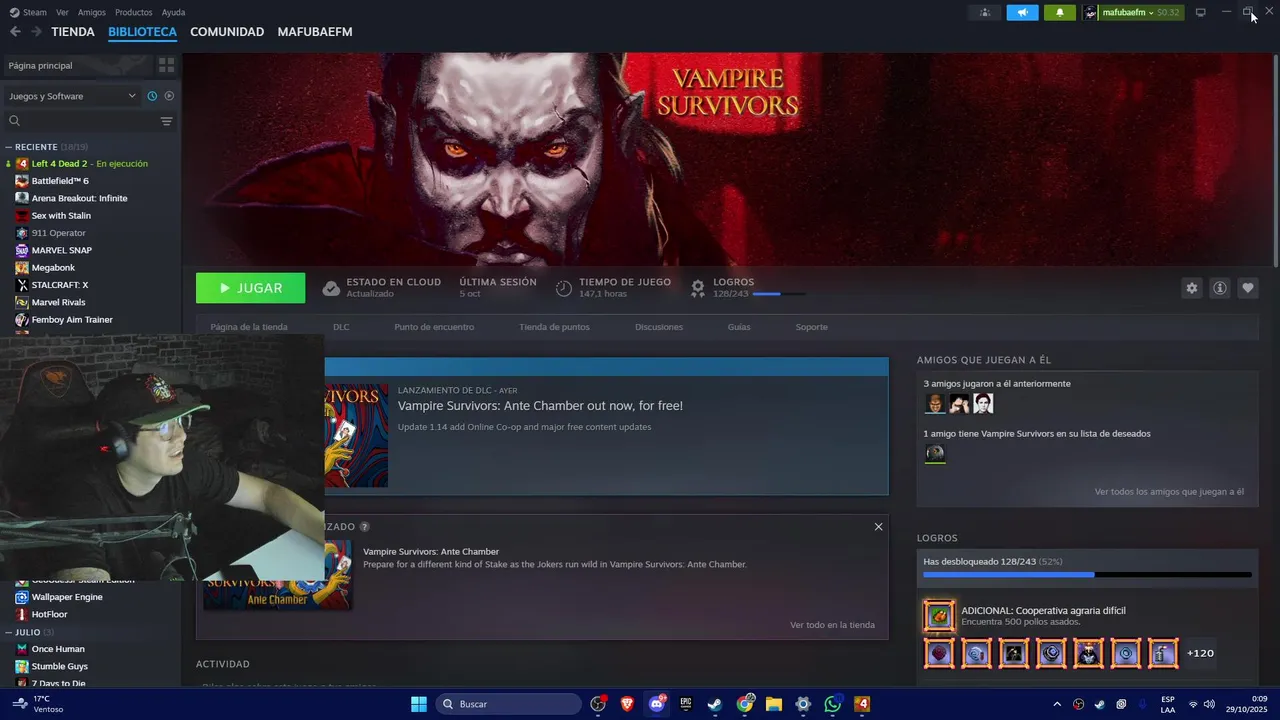Add Vampire Survivors to favorites heart icon

[1247, 288]
